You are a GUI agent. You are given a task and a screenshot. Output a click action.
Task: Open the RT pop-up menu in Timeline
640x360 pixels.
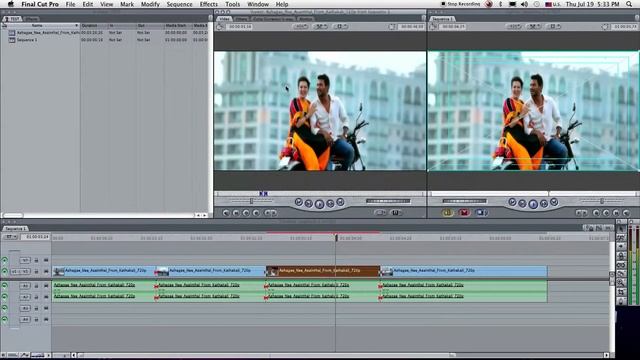coord(11,237)
